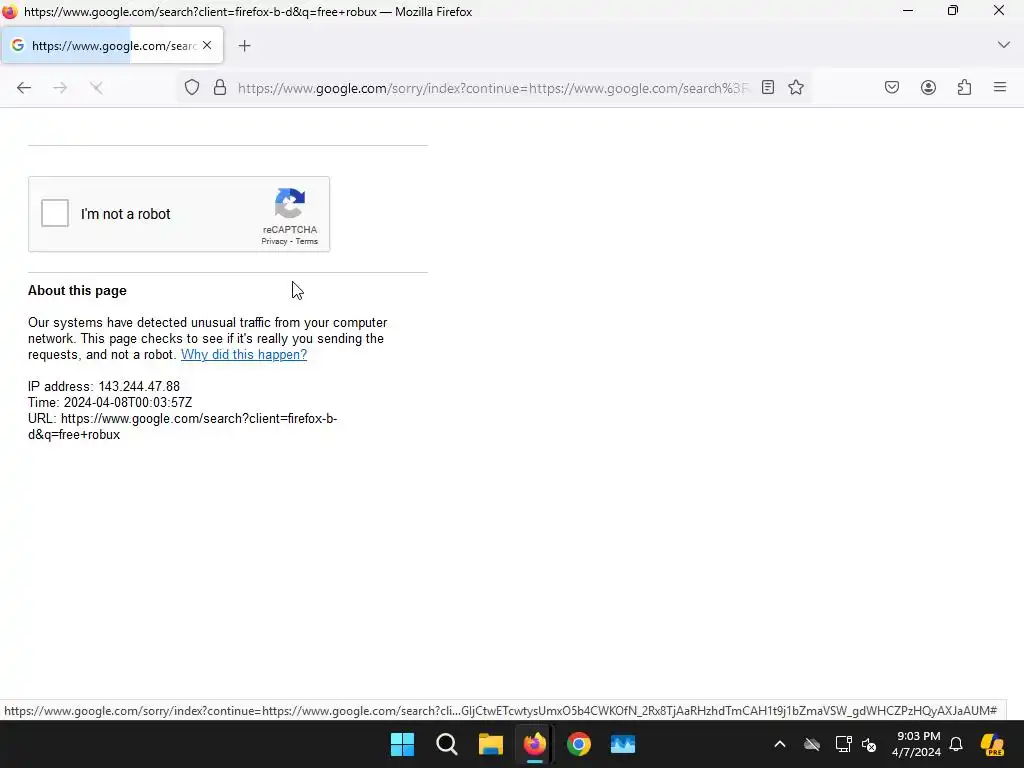This screenshot has width=1024, height=768.
Task: Toggle reader view icon in address bar
Action: 768,88
